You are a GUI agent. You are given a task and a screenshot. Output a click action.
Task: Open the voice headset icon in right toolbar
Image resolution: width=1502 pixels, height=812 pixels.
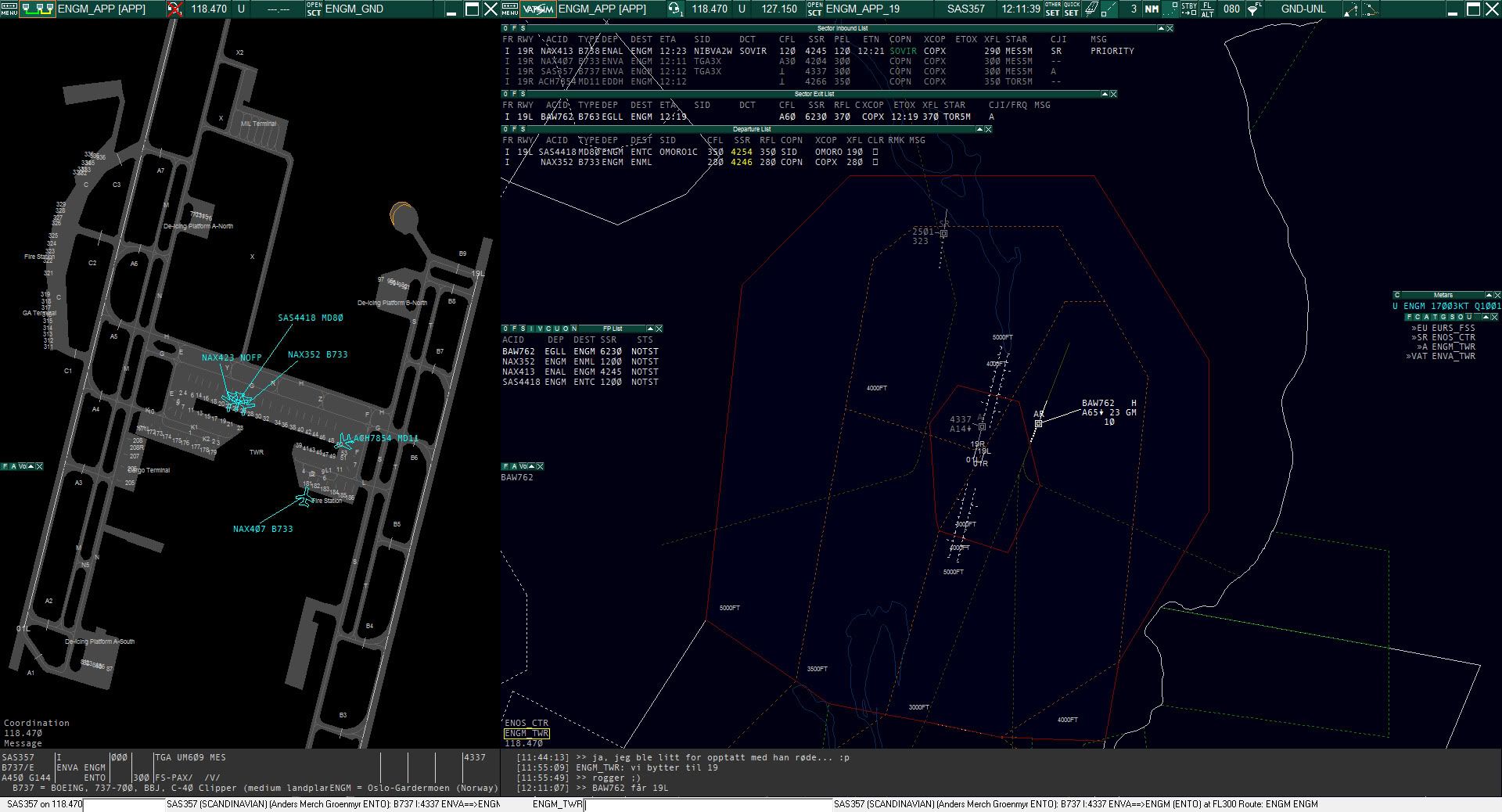674,9
